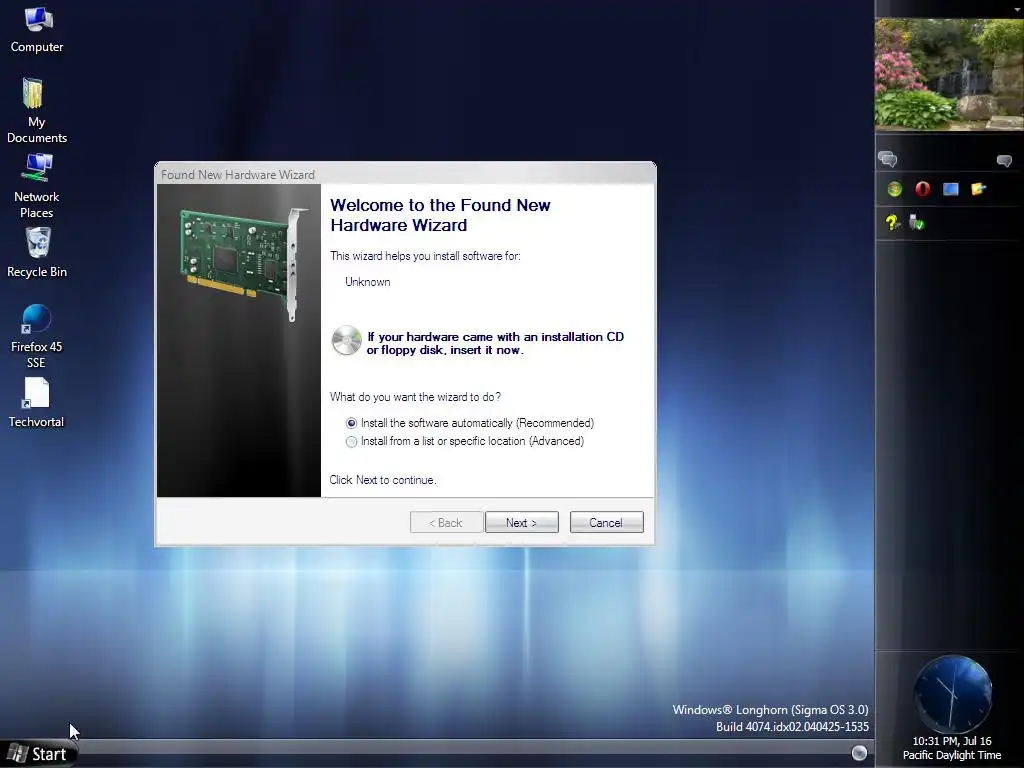This screenshot has width=1024, height=768.
Task: Click the blue show desktop sidebar icon
Action: [x=950, y=189]
